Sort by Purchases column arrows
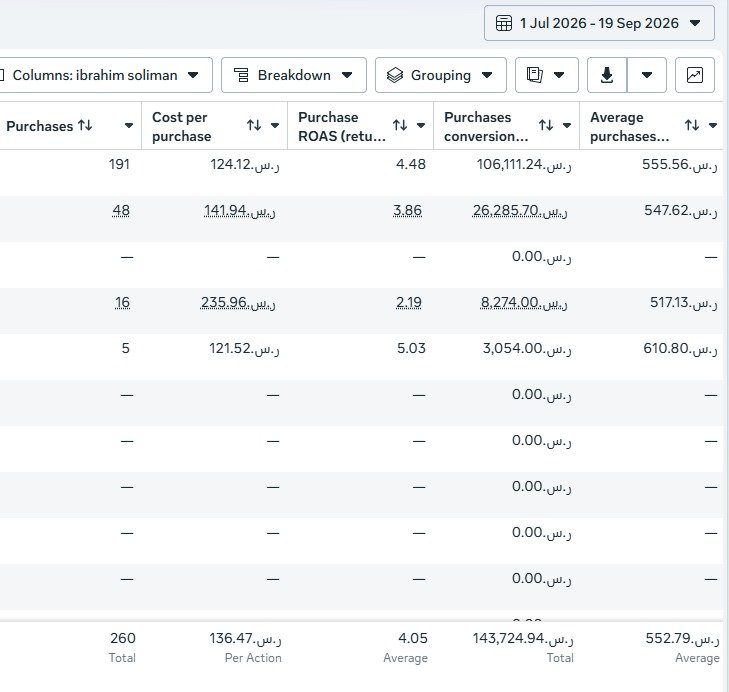 point(85,126)
